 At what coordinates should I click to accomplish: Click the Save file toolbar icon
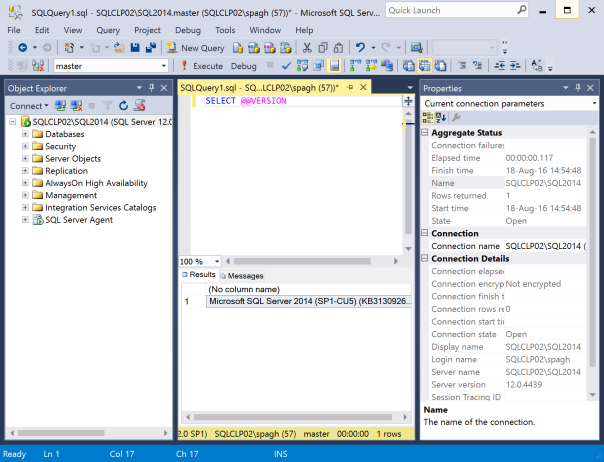pos(135,47)
